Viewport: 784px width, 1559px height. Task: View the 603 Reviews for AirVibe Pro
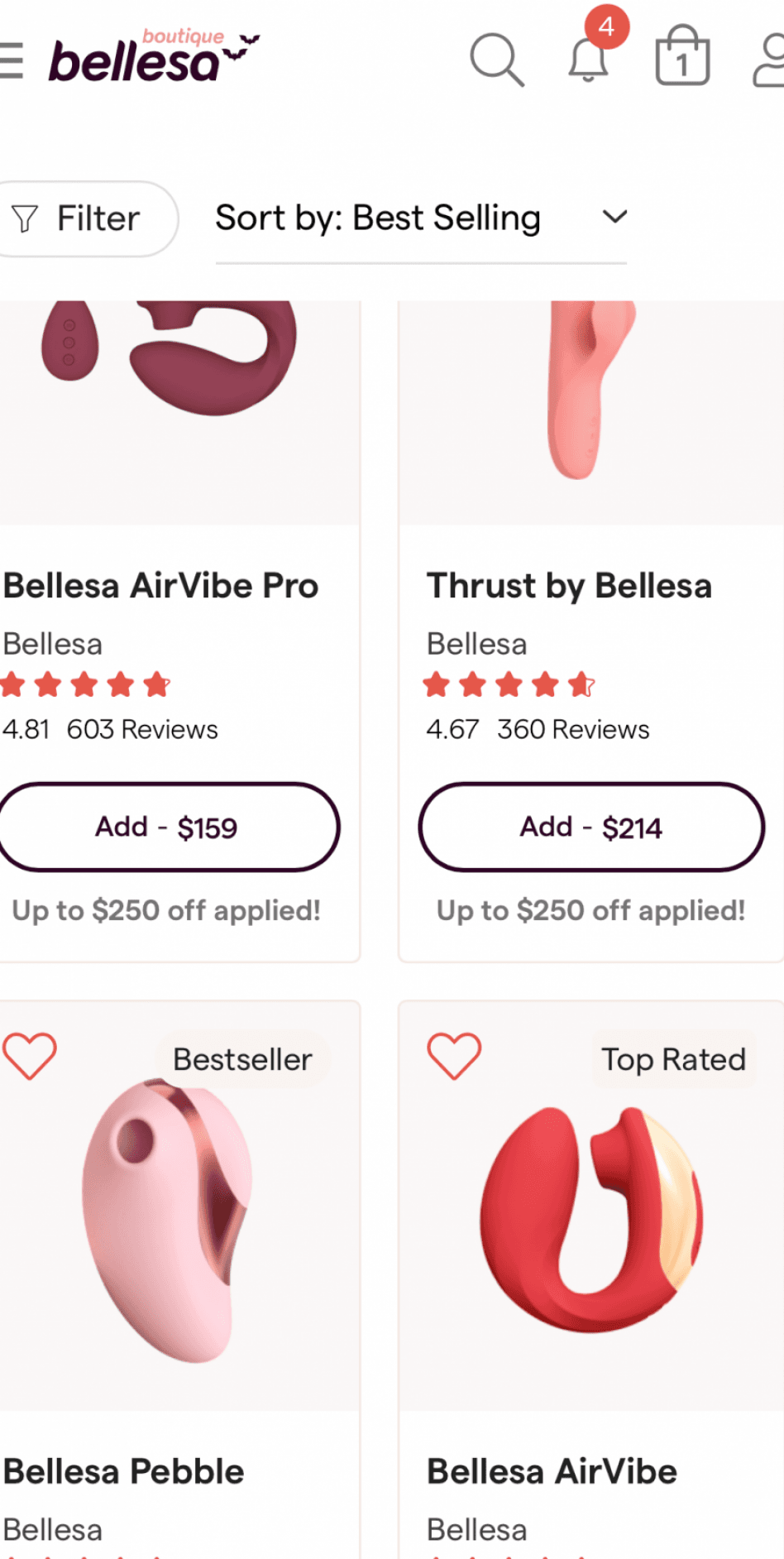(142, 729)
